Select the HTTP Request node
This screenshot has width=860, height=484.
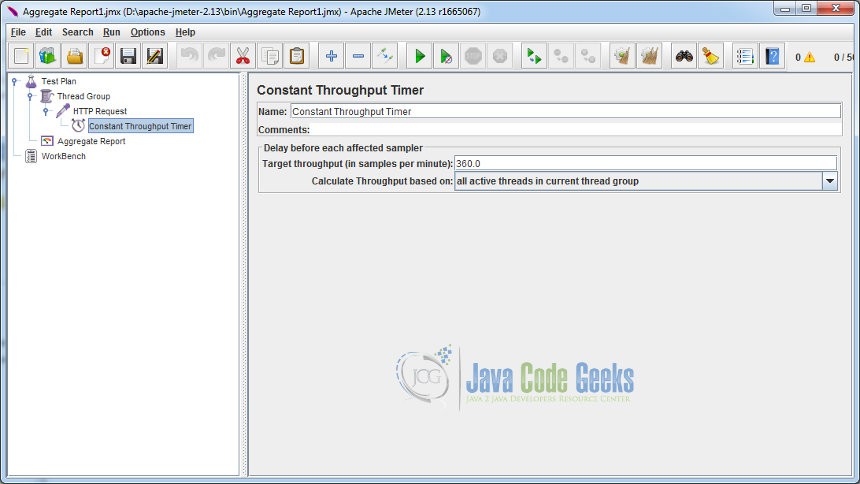tap(100, 111)
